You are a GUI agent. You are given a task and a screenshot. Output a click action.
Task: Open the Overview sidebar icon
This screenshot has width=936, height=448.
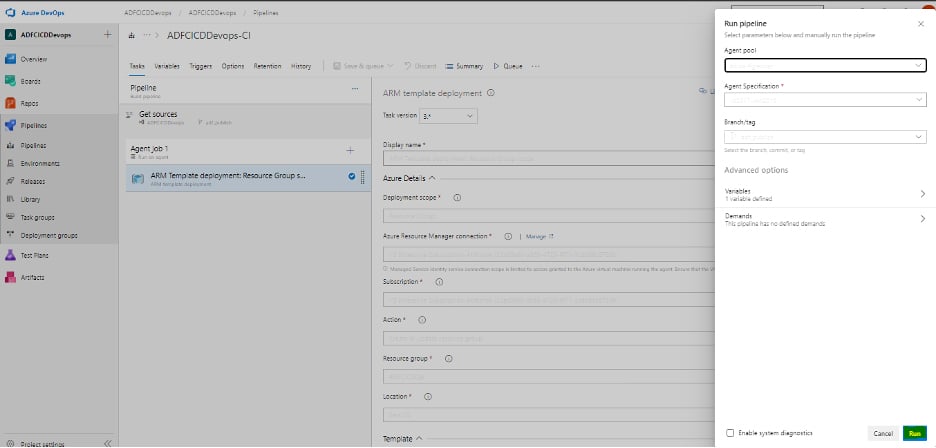pyautogui.click(x=10, y=59)
